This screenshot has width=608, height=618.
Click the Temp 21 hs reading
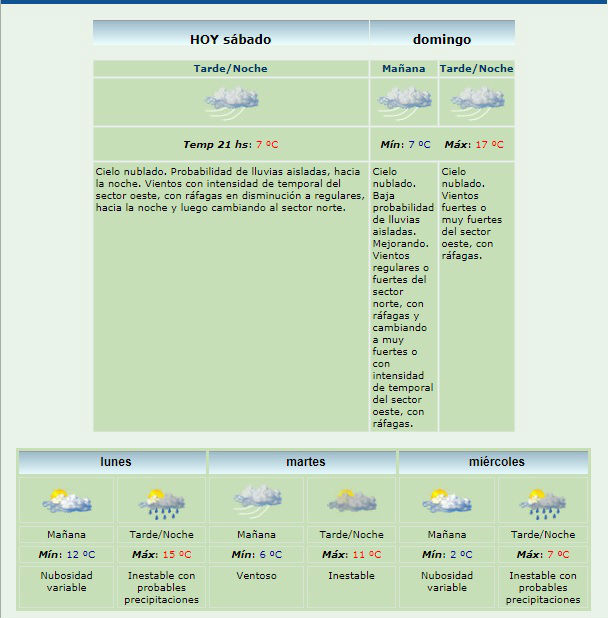click(231, 144)
